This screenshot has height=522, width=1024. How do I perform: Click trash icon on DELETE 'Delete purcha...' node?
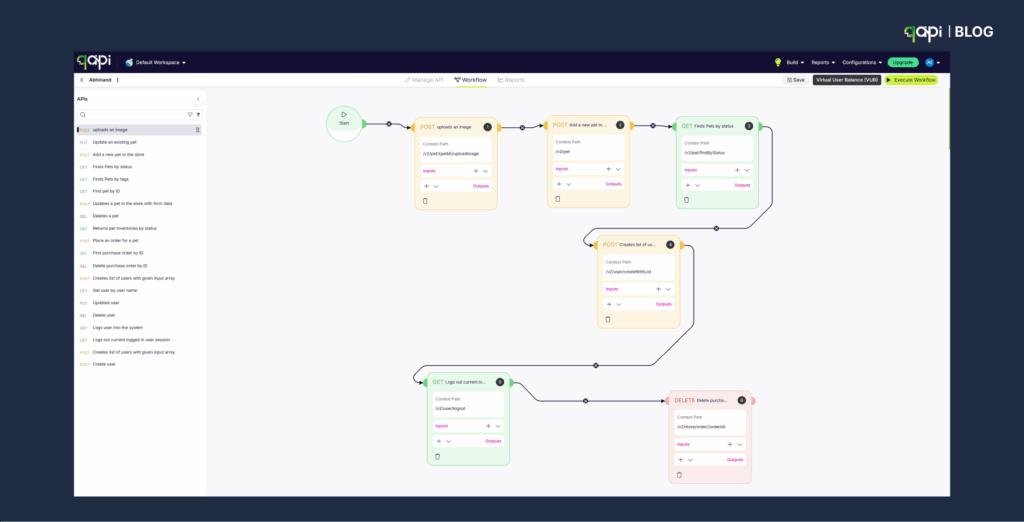click(679, 475)
